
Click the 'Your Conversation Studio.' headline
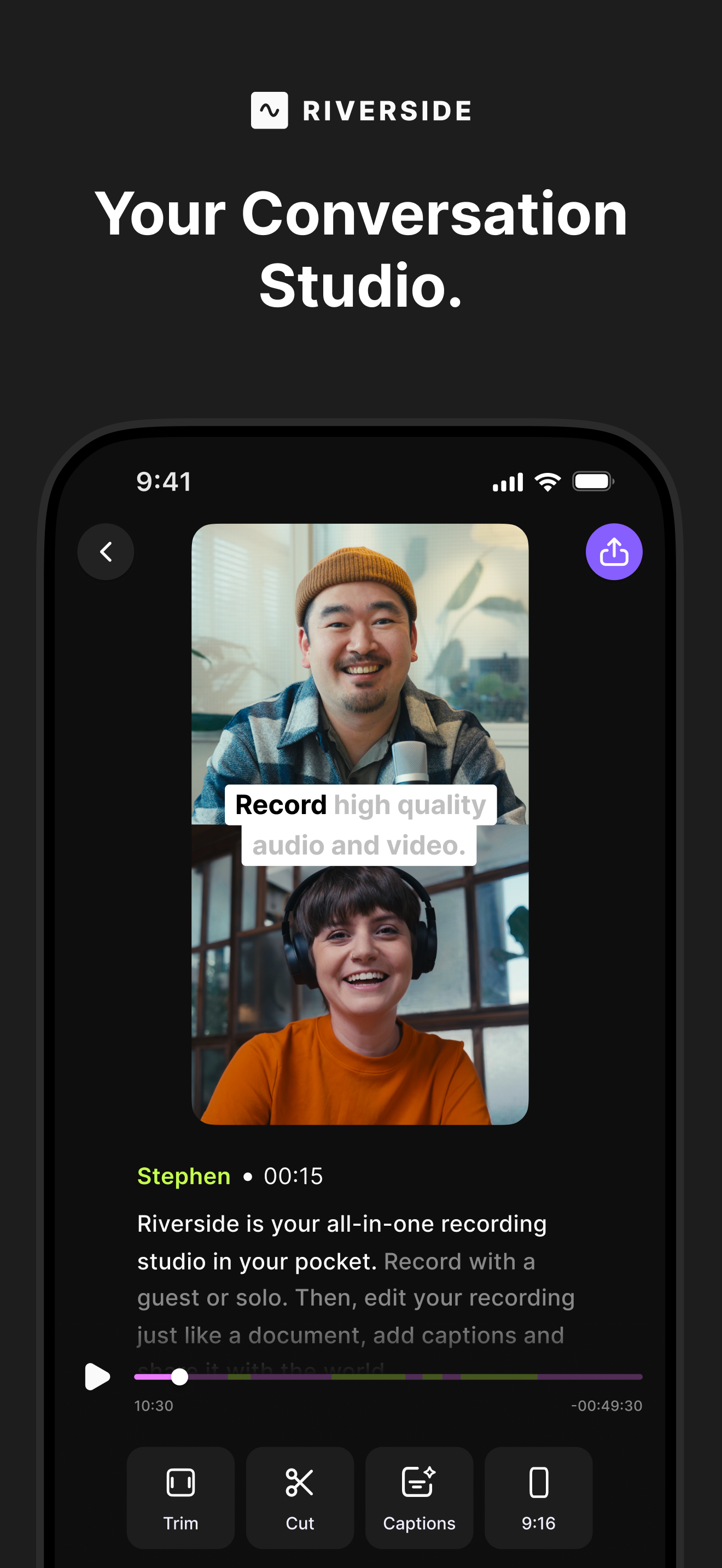361,248
